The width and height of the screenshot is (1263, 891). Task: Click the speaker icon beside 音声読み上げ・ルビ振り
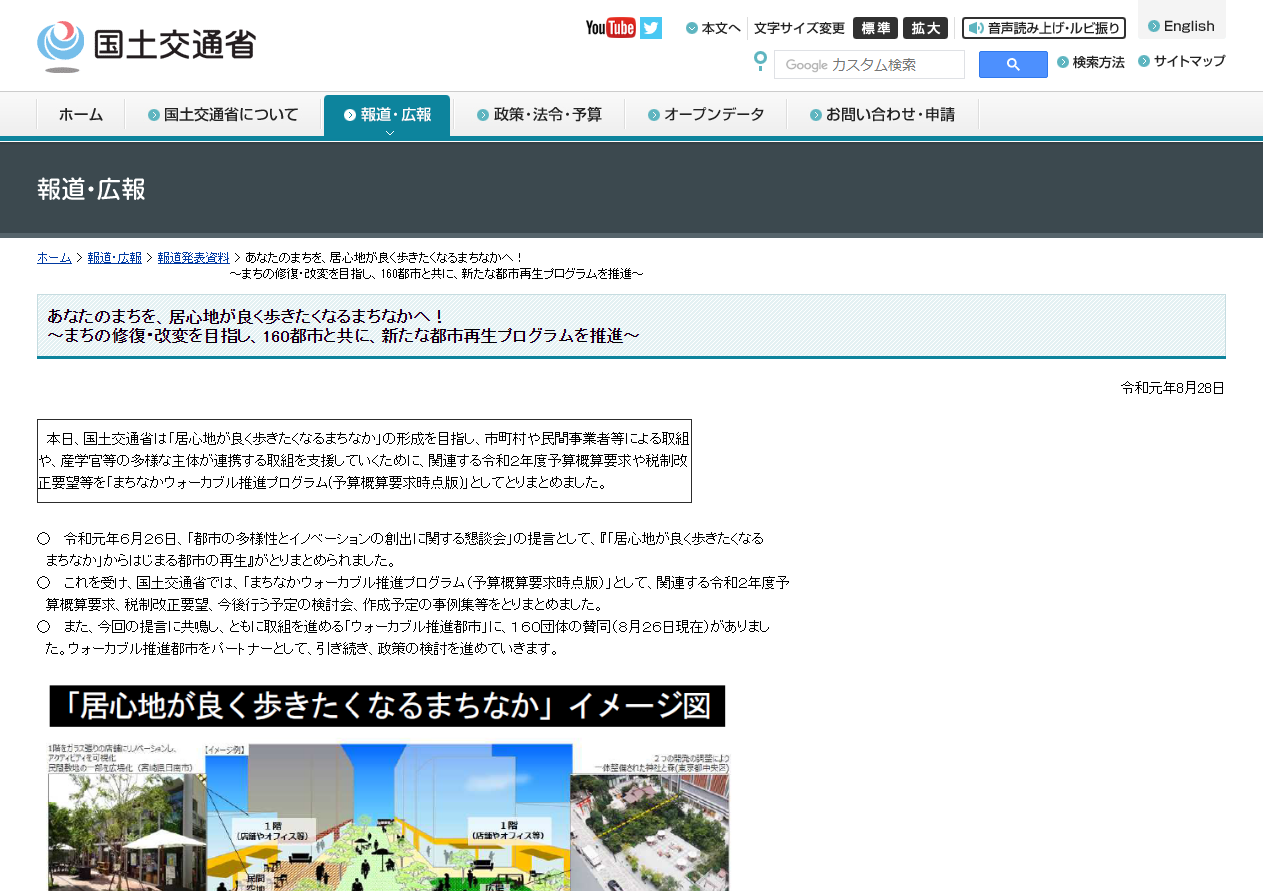(x=975, y=27)
